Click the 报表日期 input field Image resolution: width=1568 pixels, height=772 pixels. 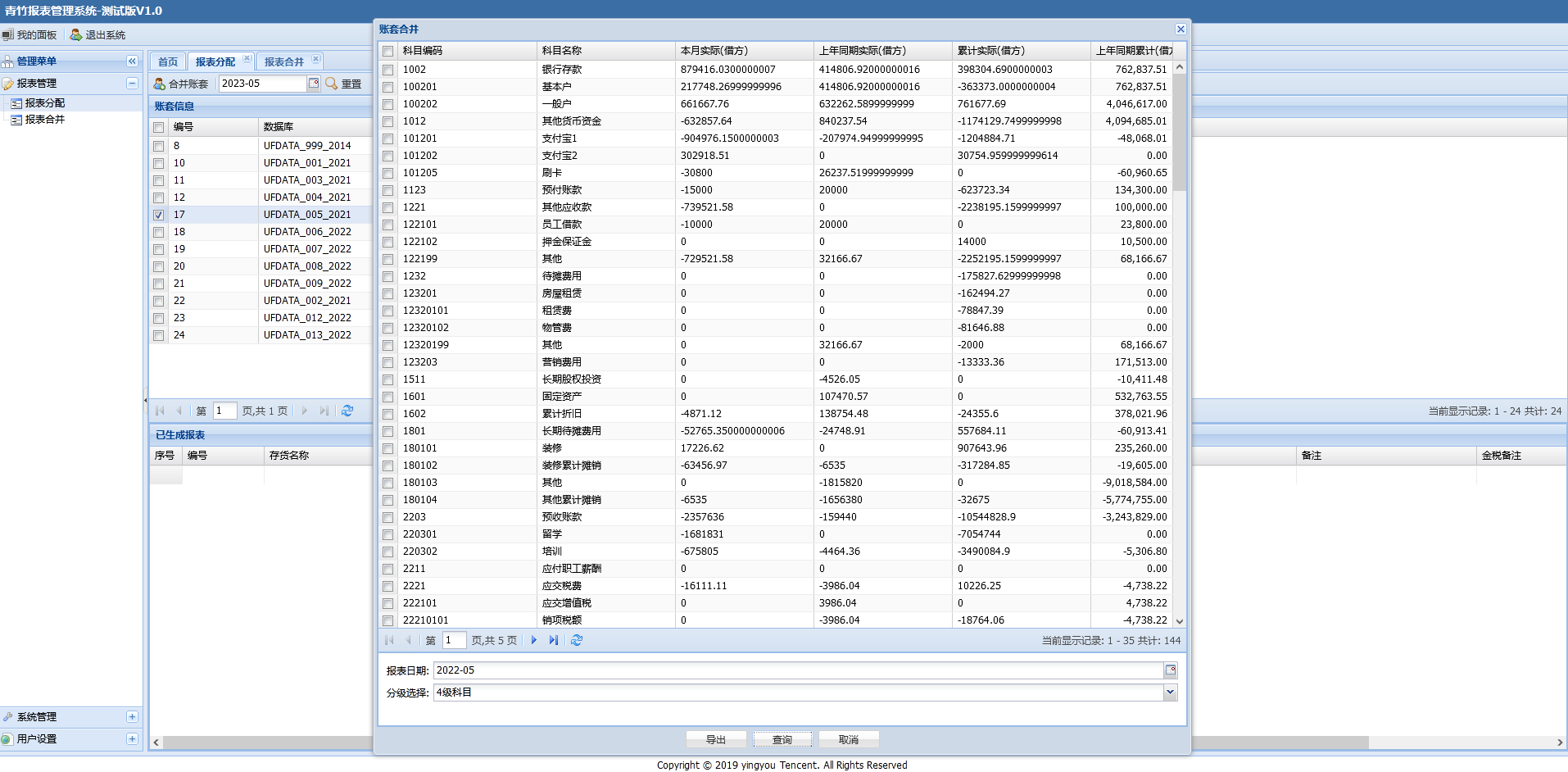pos(799,670)
